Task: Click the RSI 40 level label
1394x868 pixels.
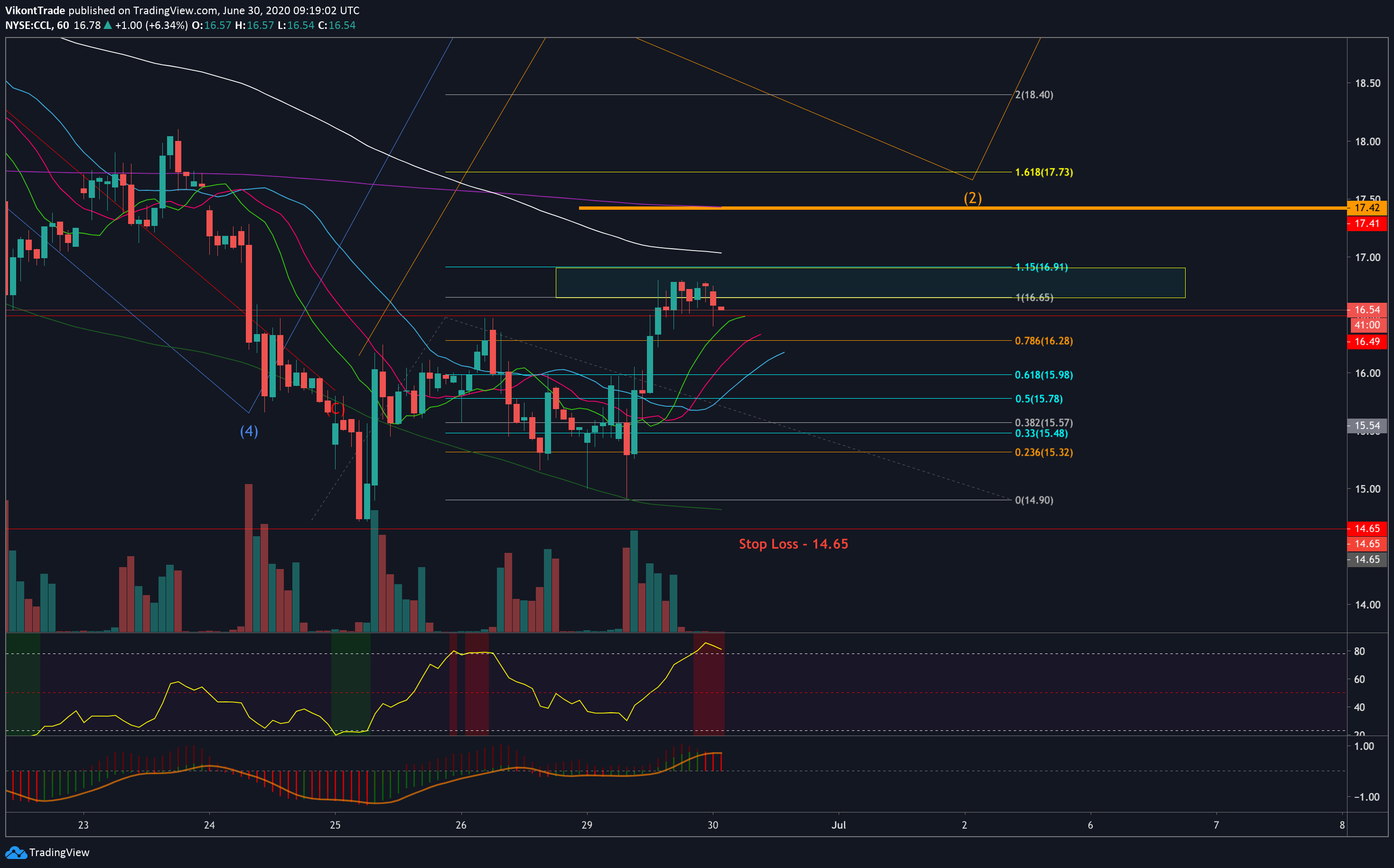Action: [1359, 708]
